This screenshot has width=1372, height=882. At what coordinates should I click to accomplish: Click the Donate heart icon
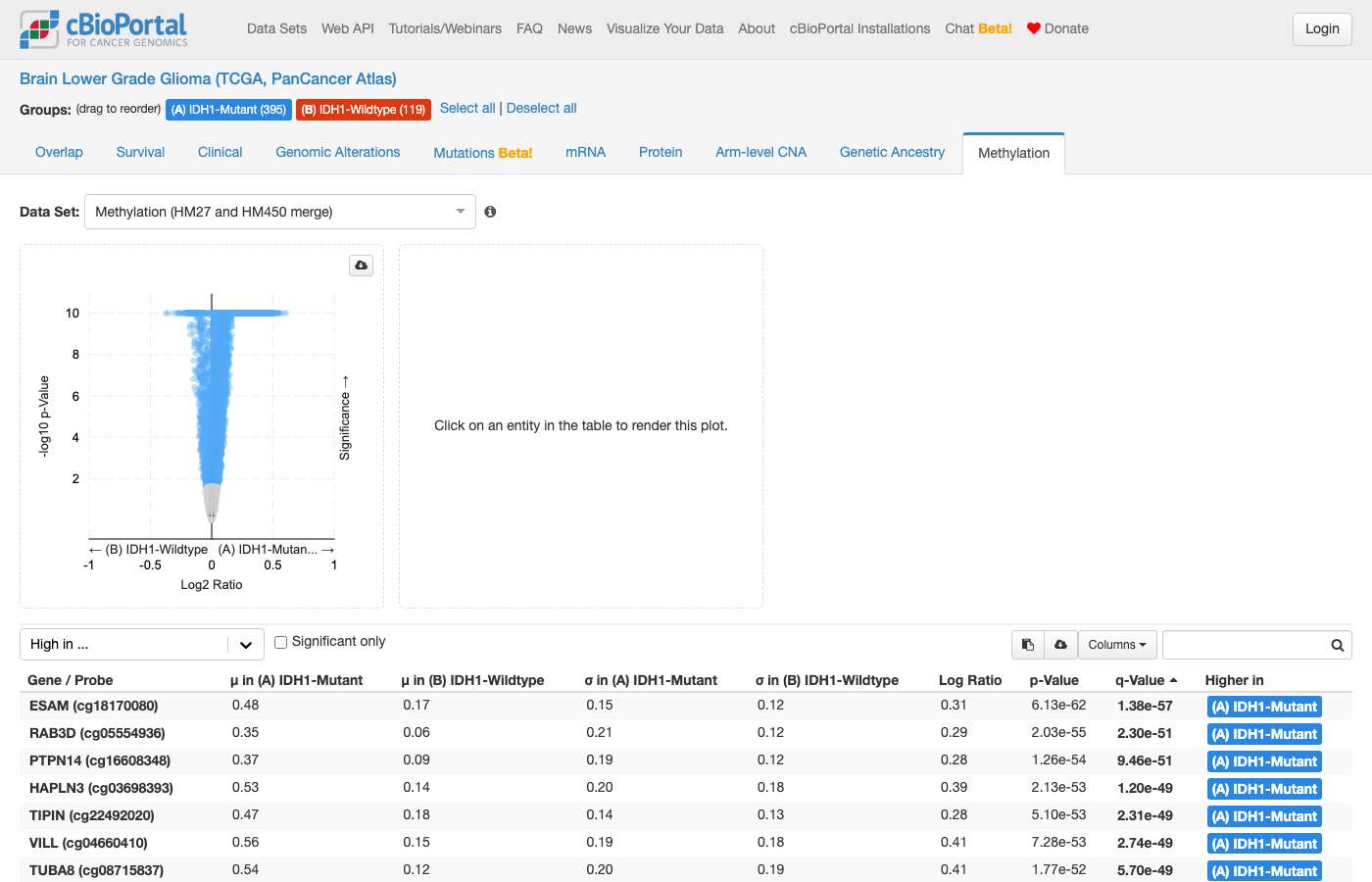[1033, 28]
